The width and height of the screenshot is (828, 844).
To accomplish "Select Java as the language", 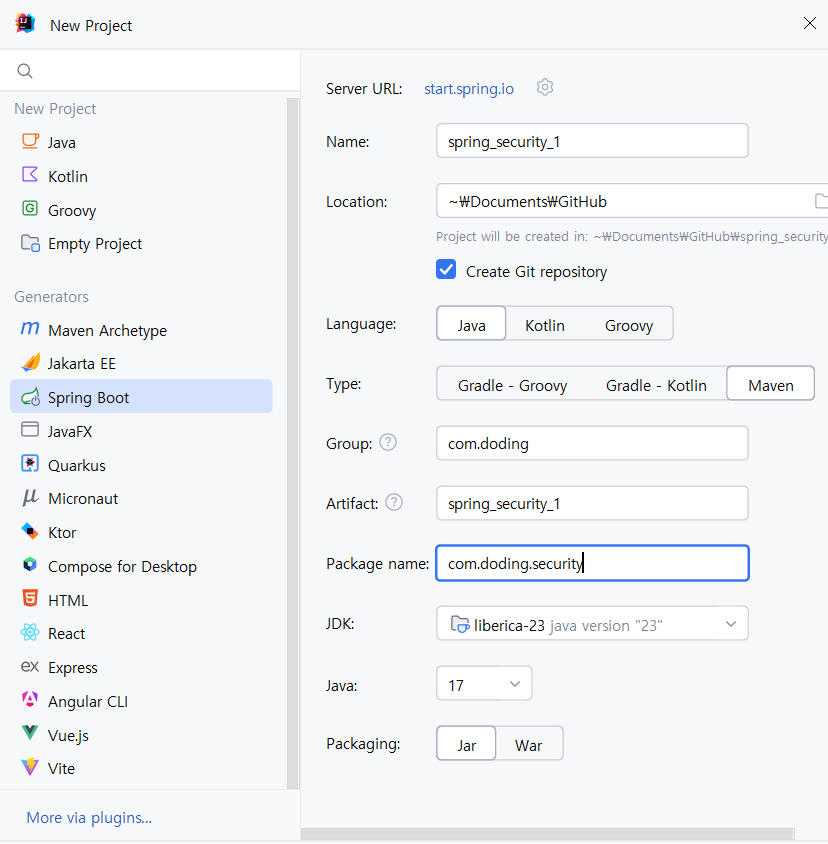I will click(471, 323).
